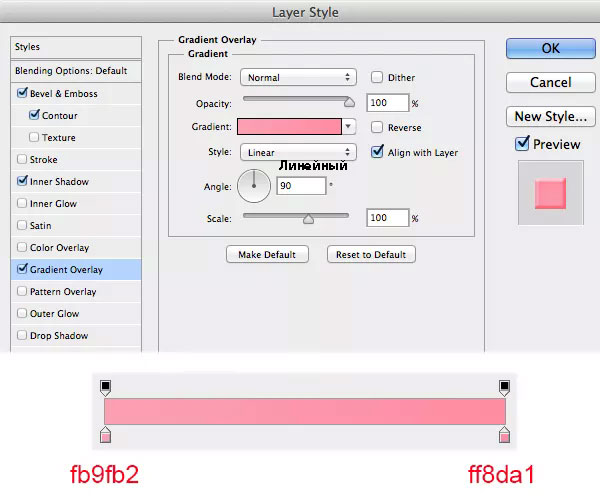This screenshot has height=502, width=600.
Task: Enable the Pattern Overlay checkbox
Action: [x=22, y=291]
